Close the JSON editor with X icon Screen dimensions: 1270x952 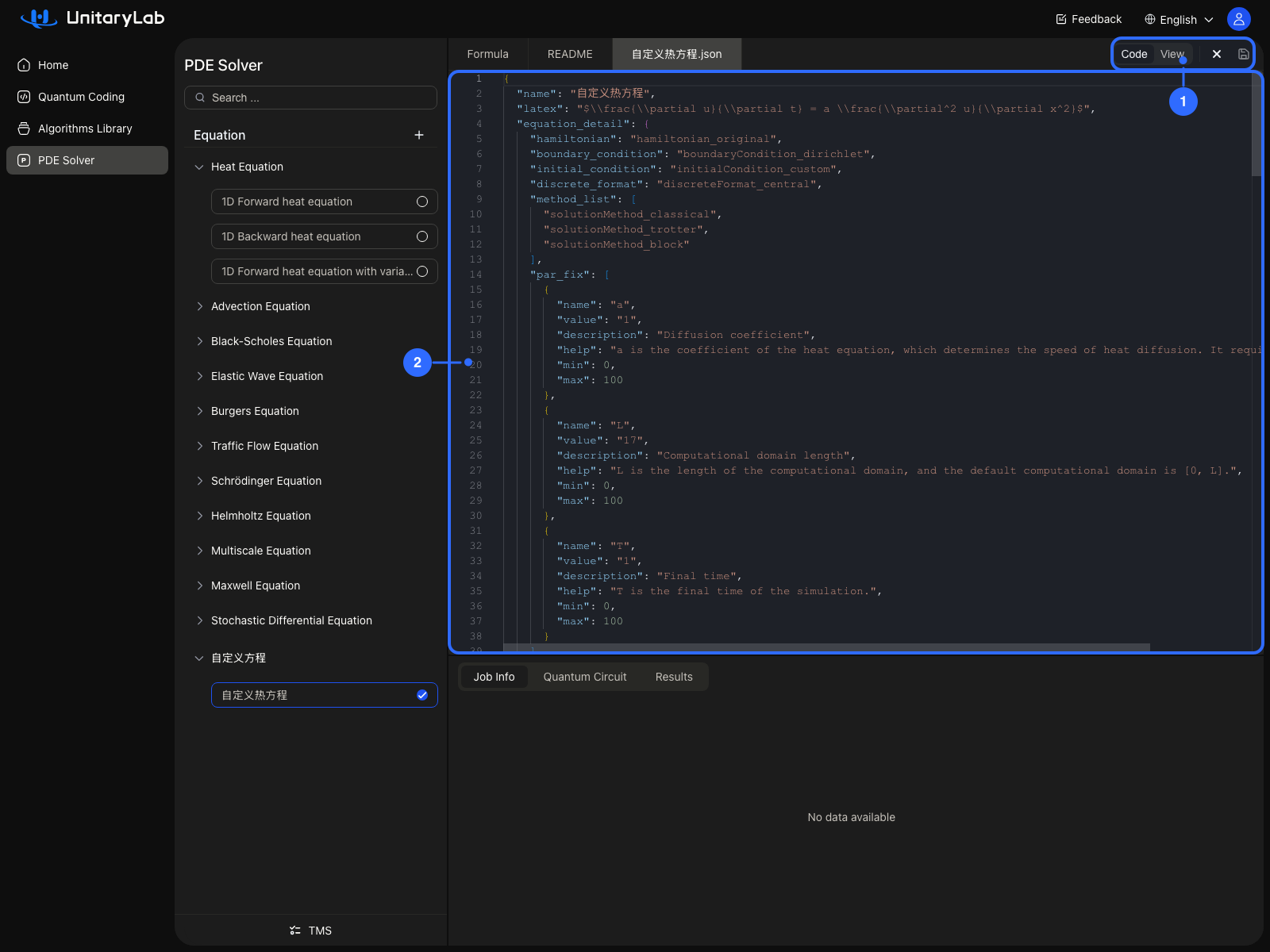[1217, 54]
